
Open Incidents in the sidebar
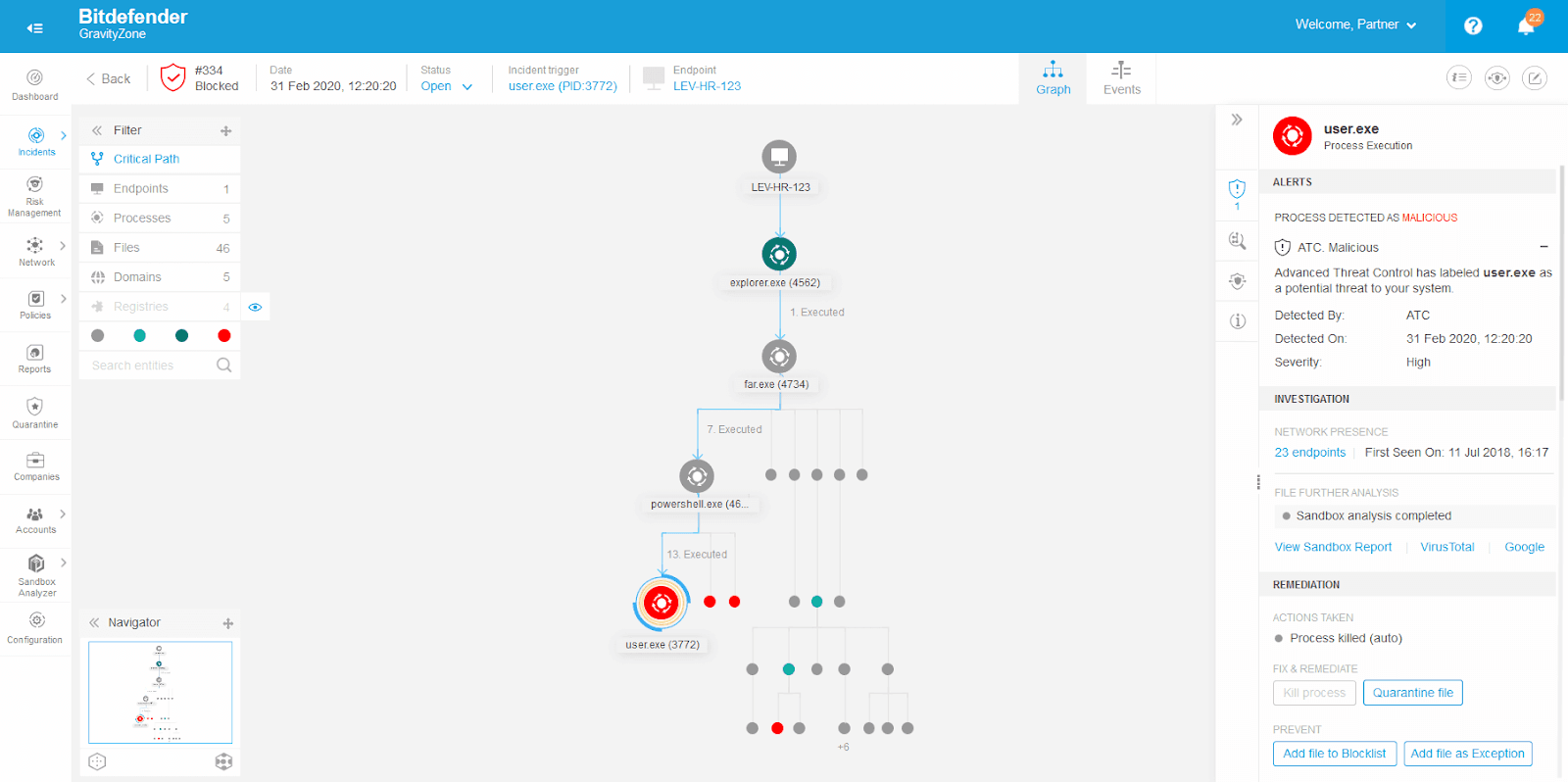[x=36, y=141]
